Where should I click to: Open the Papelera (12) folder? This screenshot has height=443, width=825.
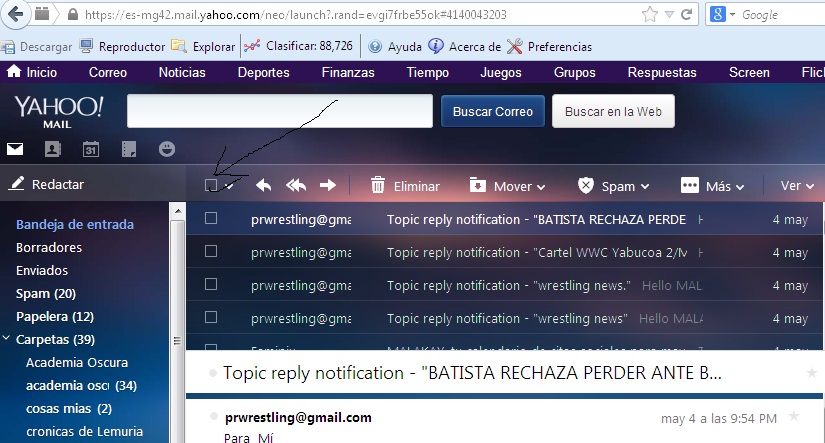pyautogui.click(x=55, y=317)
